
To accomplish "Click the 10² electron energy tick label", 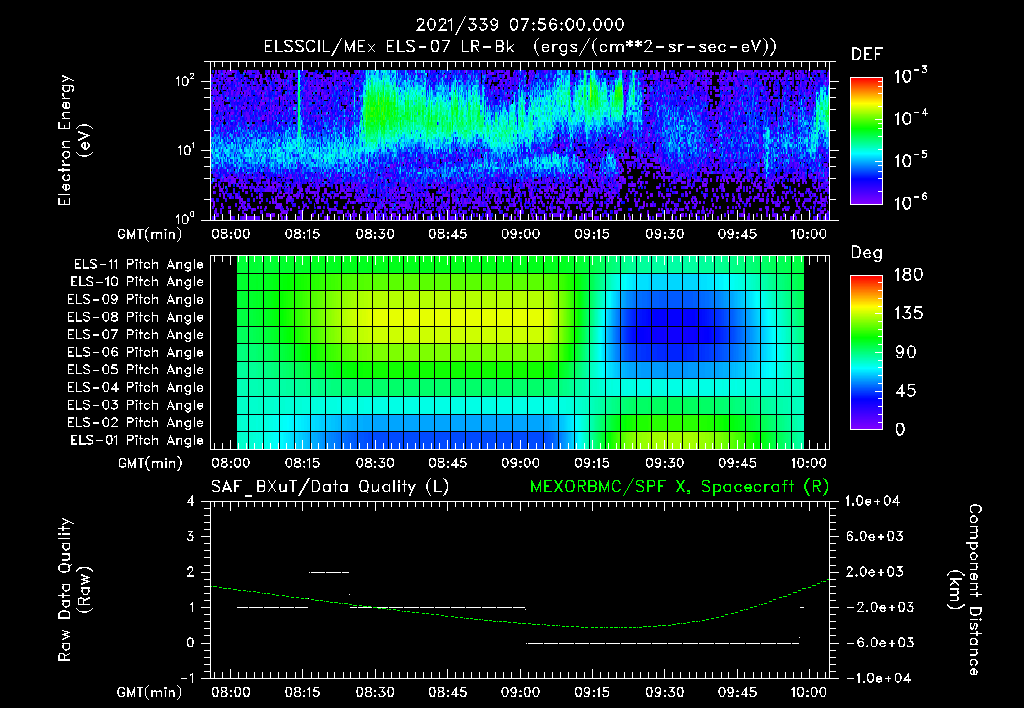I will tap(185, 81).
